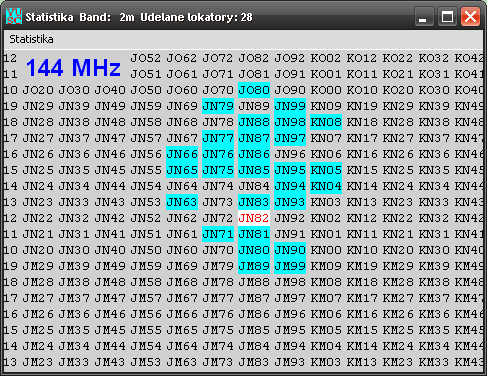Click the highlighted KN08 cell
The width and height of the screenshot is (487, 376).
[x=326, y=122]
